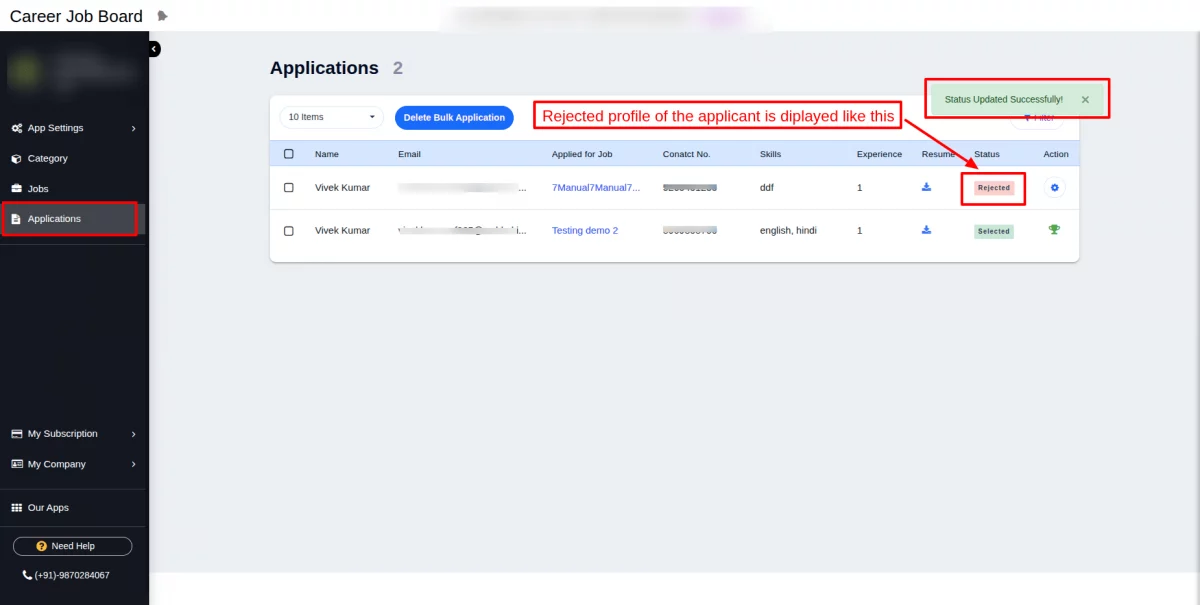Expand App Settings submenu chevron
Screen dimensions: 1200x605
(133, 128)
